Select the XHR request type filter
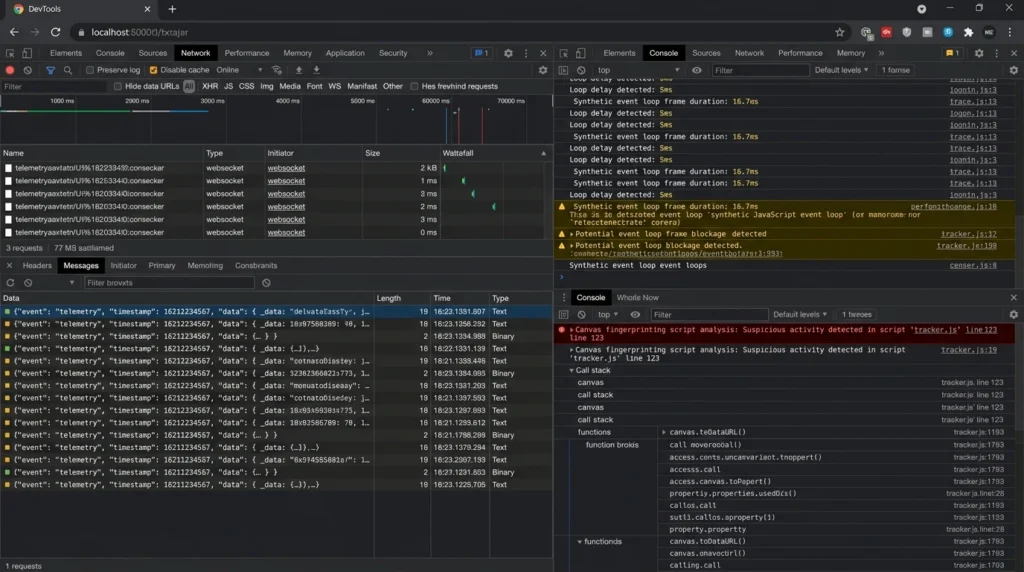This screenshot has width=1024, height=572. pyautogui.click(x=210, y=86)
